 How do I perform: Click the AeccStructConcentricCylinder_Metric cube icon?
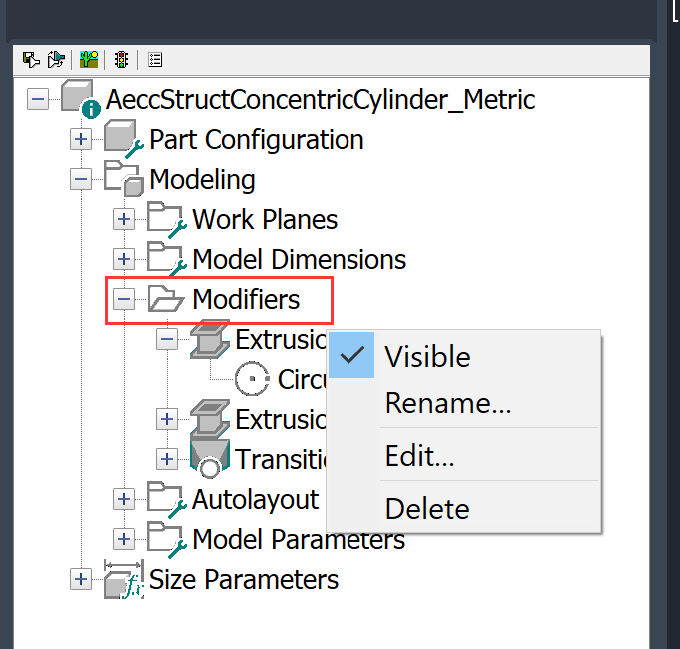click(x=80, y=98)
